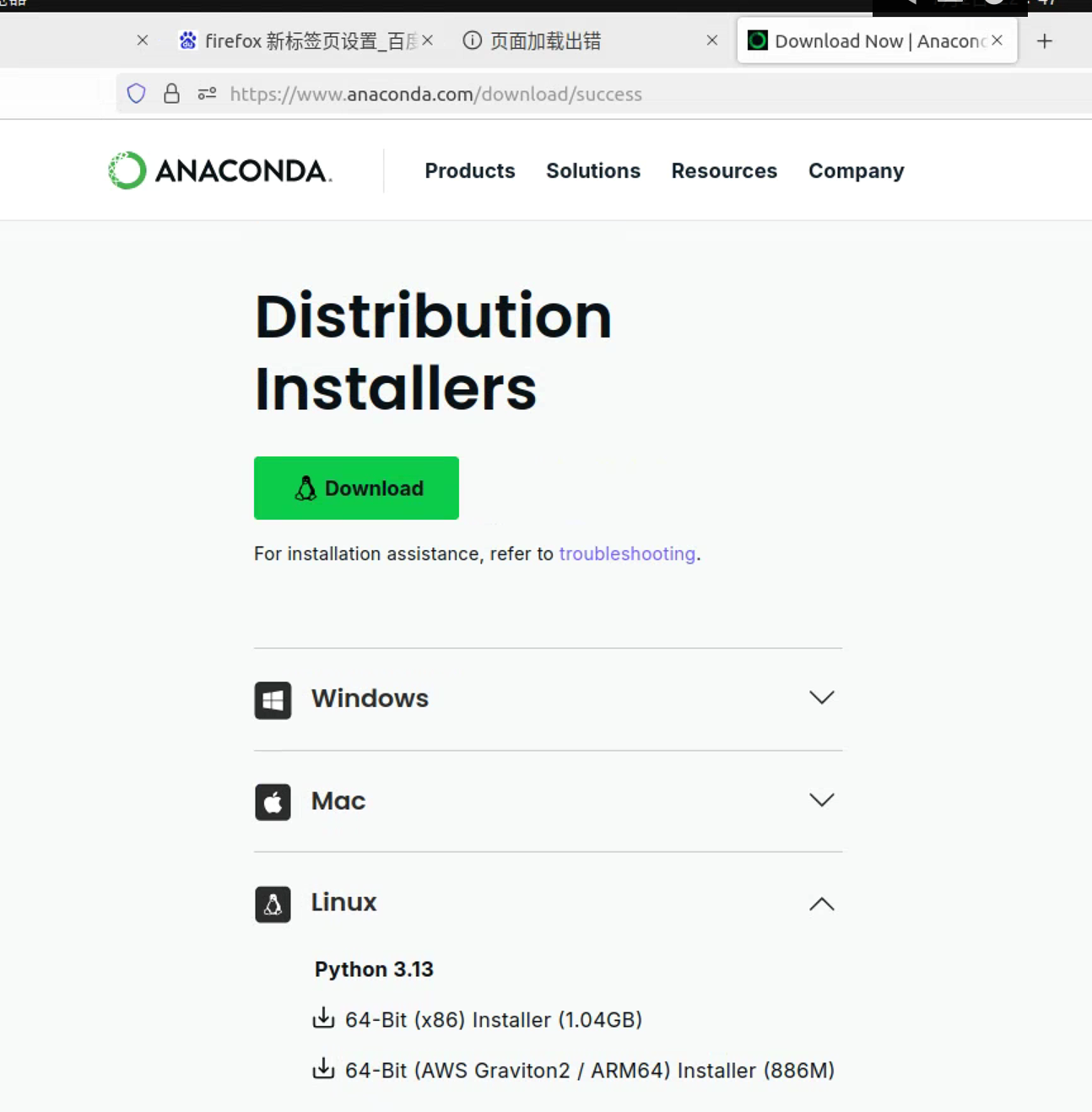Click the green Download button
1092x1112 pixels.
[x=356, y=488]
